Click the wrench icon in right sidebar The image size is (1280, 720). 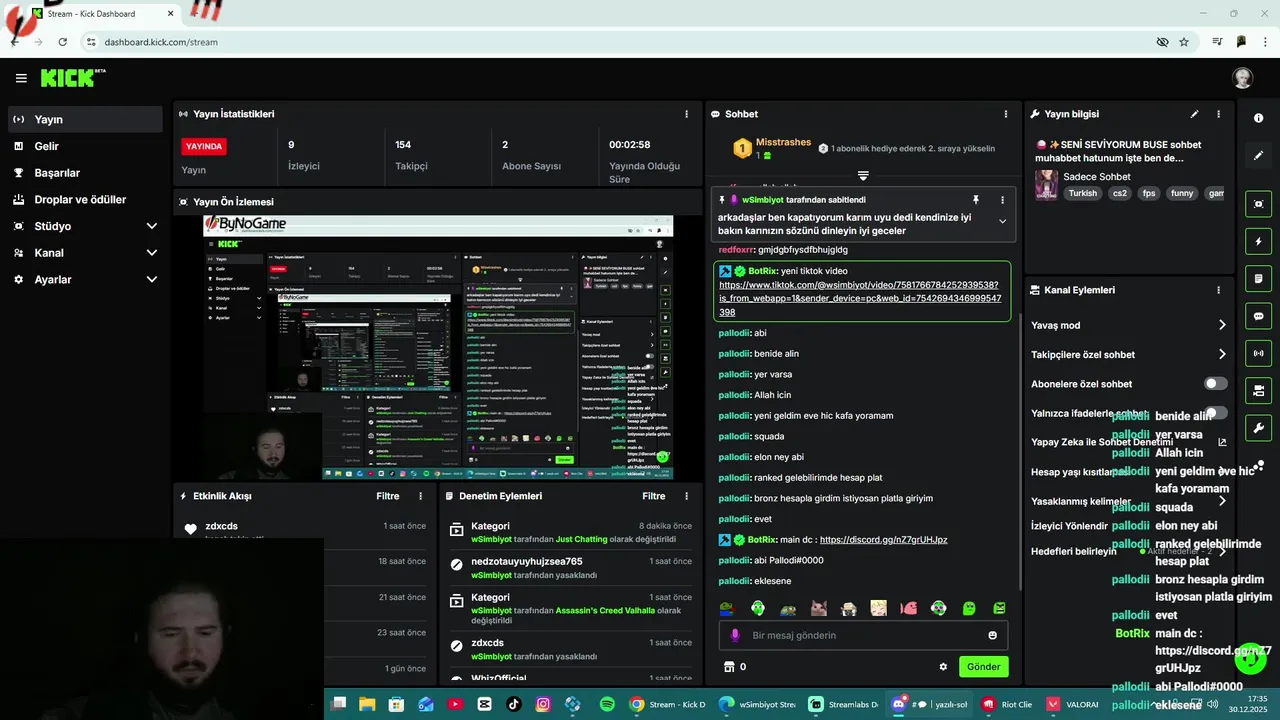click(1258, 428)
